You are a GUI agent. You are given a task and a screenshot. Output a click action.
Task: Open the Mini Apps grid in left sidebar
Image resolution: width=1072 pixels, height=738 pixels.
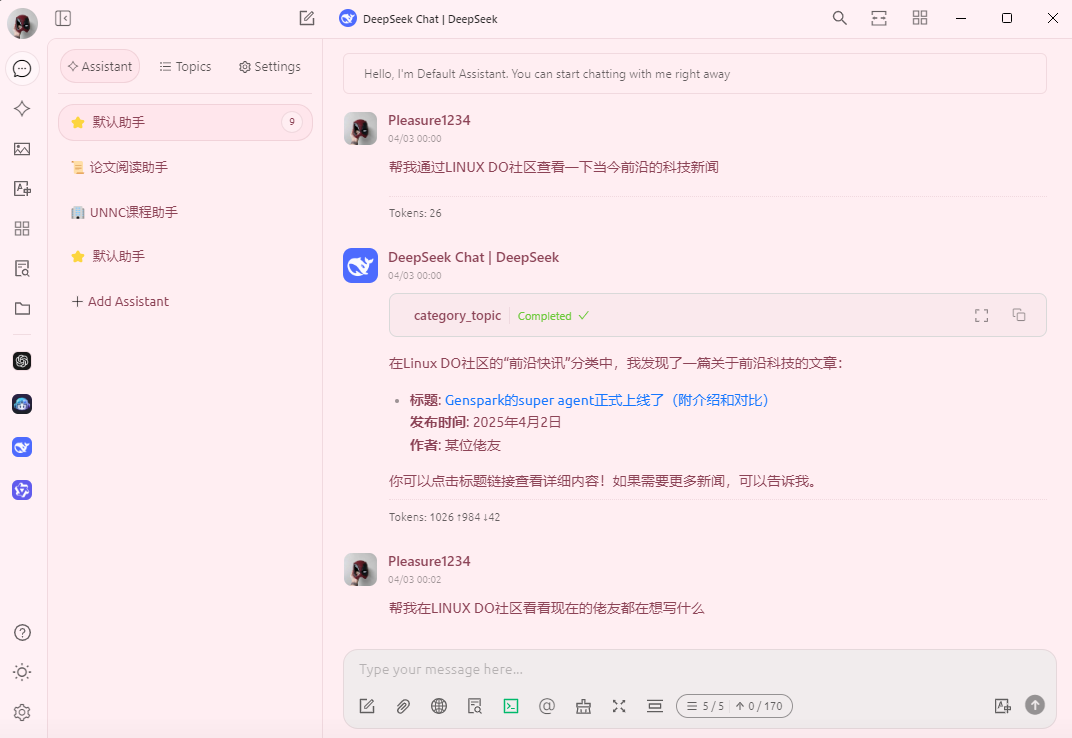[x=22, y=228]
